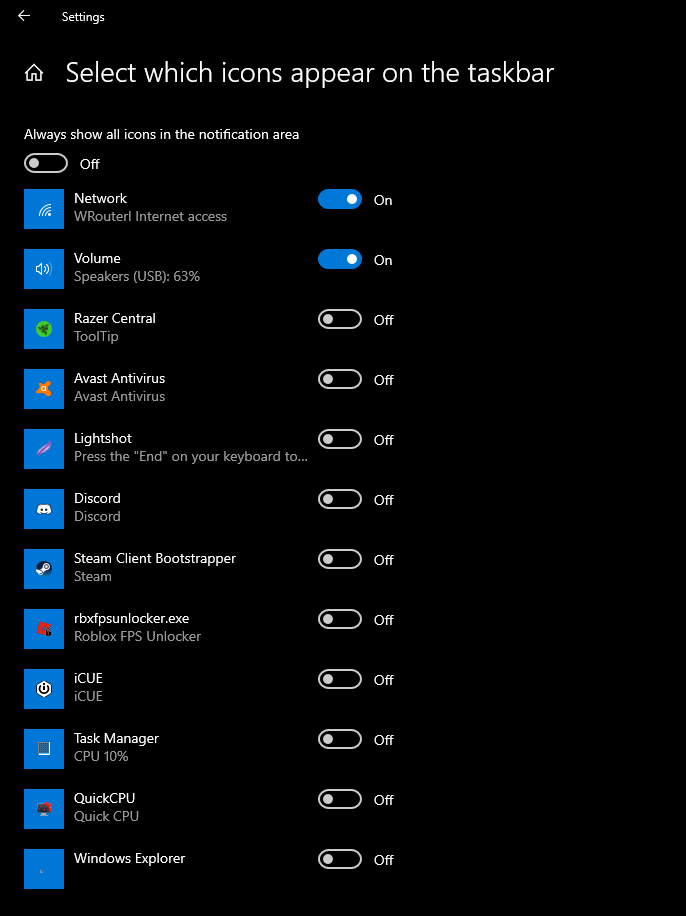686x916 pixels.
Task: Click the Lightshot feather icon
Action: (x=44, y=449)
